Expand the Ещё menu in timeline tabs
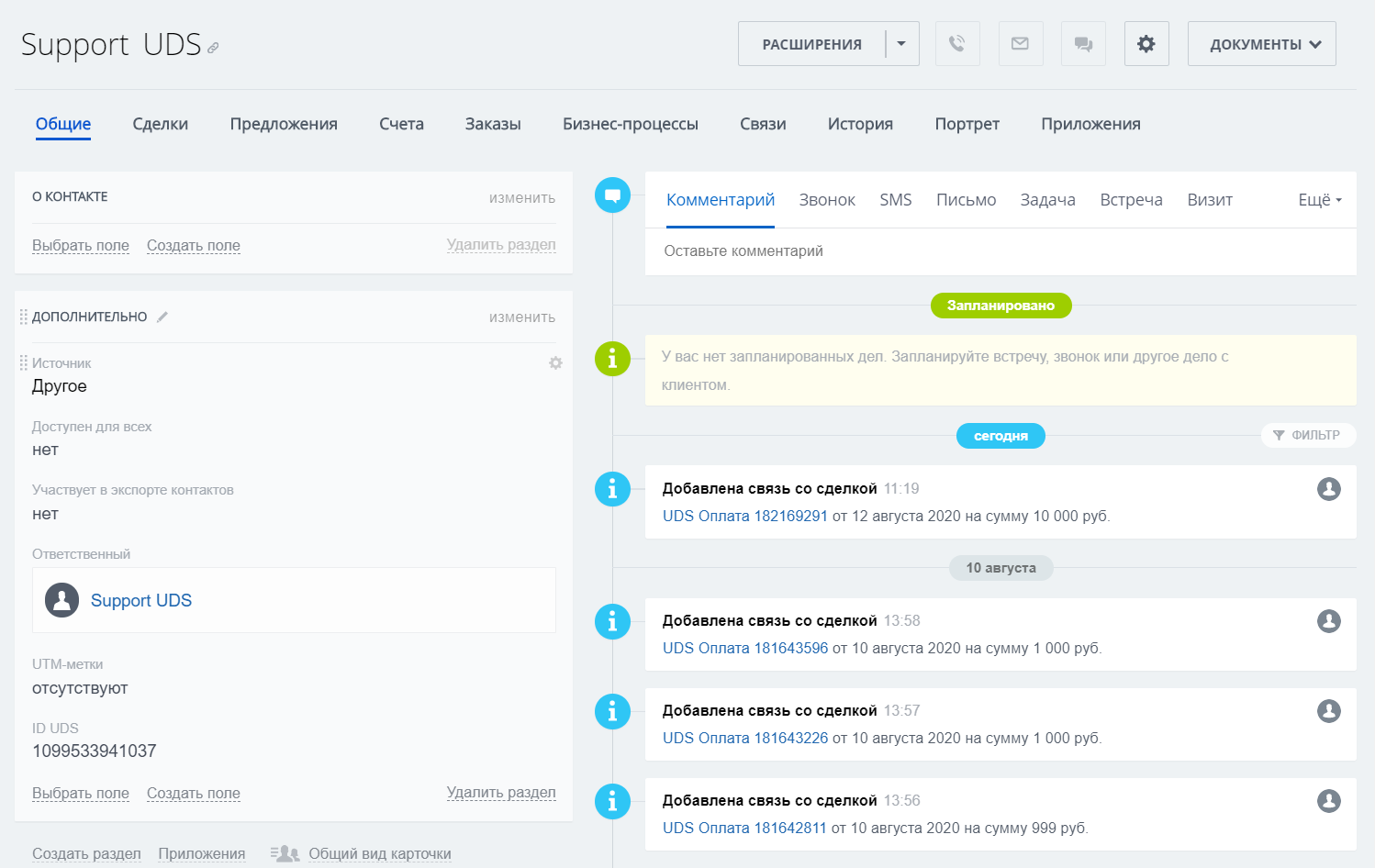This screenshot has height=868, width=1375. click(x=1320, y=199)
